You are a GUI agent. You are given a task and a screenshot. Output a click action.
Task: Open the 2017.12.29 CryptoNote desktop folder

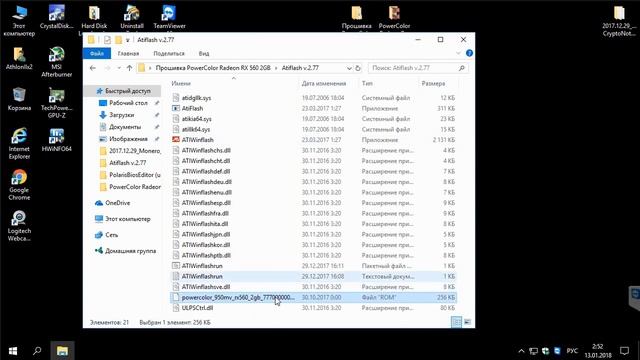click(619, 21)
